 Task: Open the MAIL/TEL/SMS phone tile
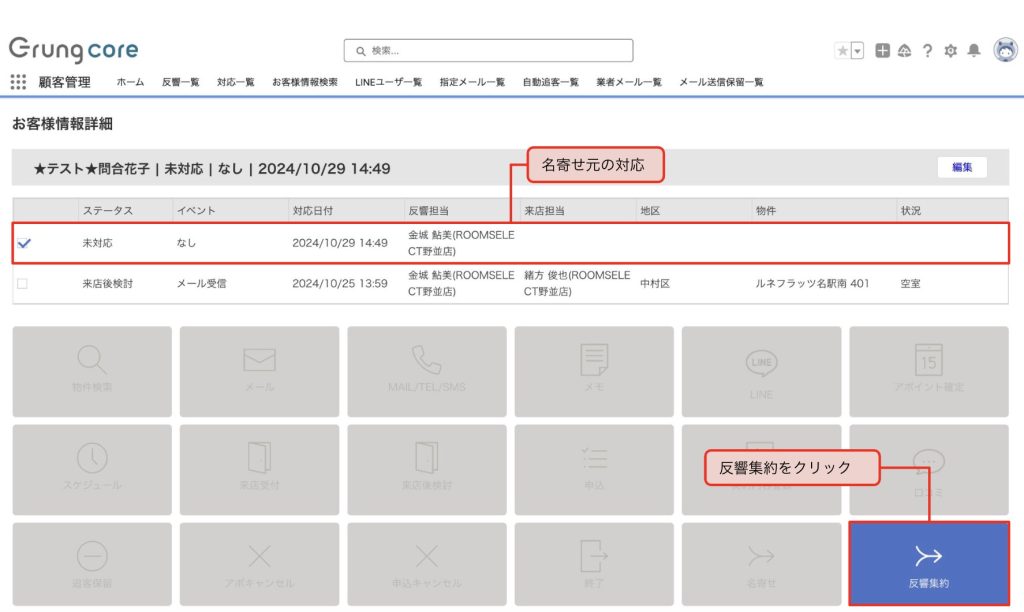click(x=427, y=370)
